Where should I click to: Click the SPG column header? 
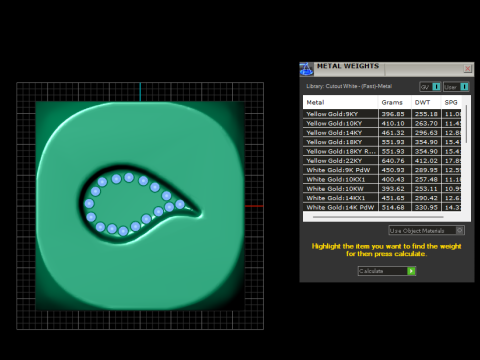pos(451,102)
